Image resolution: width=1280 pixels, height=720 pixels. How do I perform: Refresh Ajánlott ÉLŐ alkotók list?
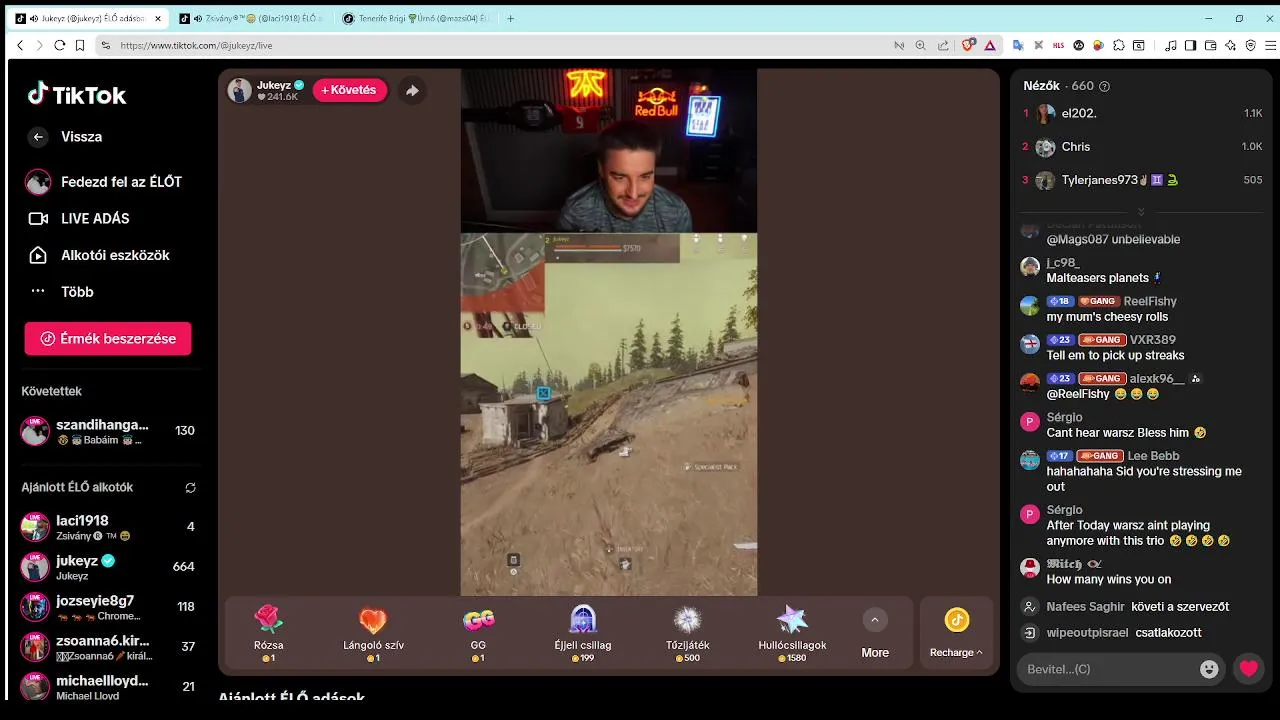(x=190, y=488)
